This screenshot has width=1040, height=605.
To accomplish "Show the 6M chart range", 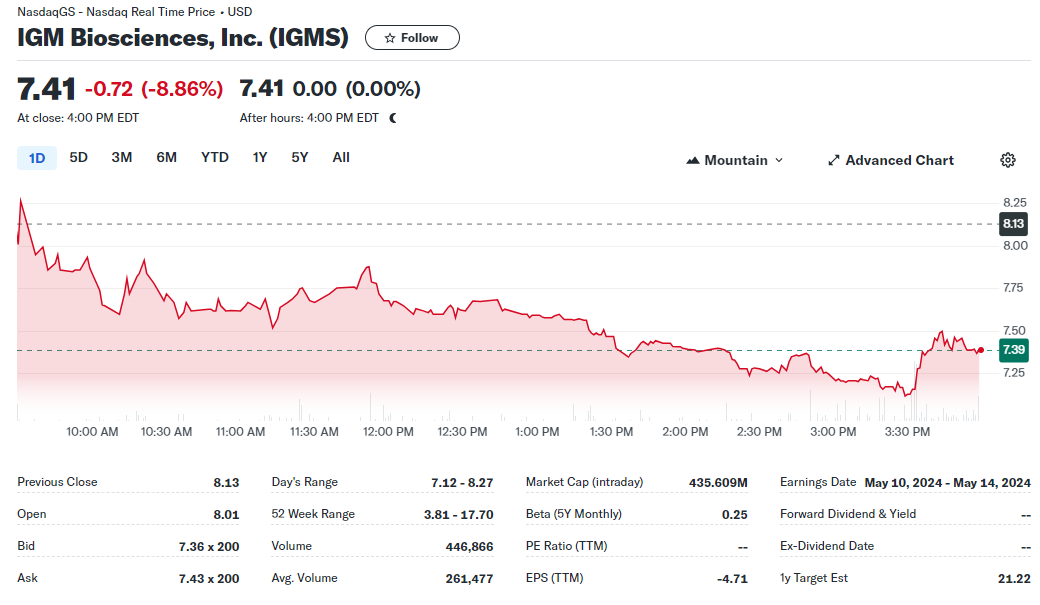I will [x=166, y=157].
